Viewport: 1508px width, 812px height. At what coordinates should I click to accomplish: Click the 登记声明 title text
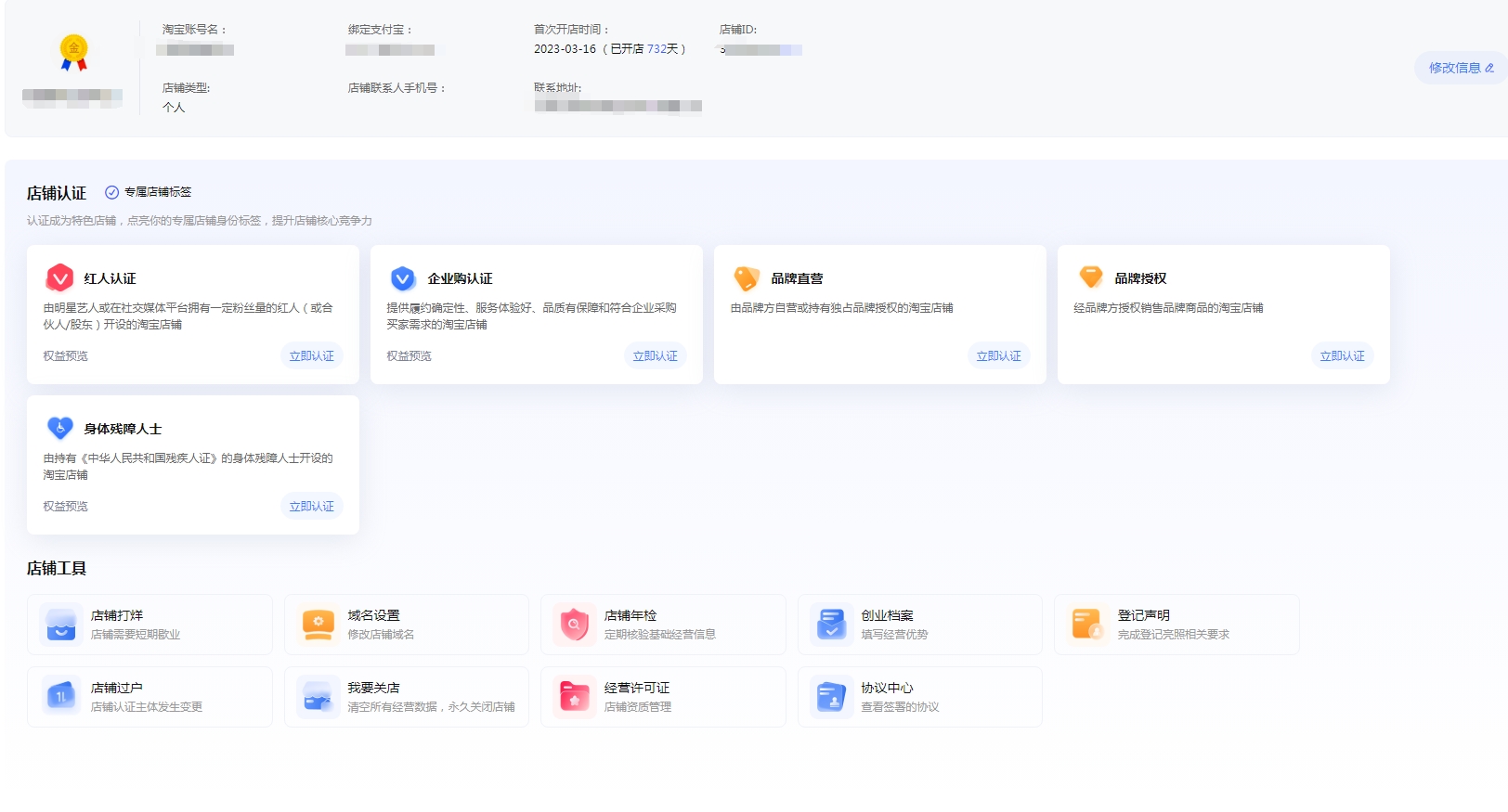(x=1144, y=615)
